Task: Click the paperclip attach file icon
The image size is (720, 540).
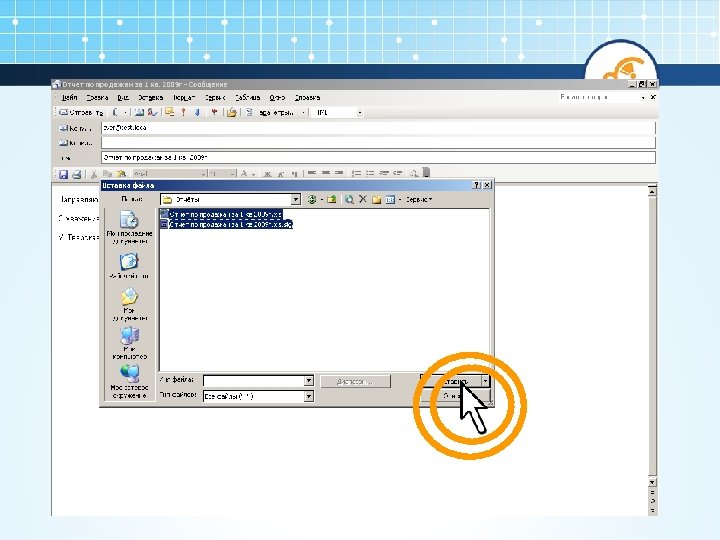Action: (x=115, y=112)
